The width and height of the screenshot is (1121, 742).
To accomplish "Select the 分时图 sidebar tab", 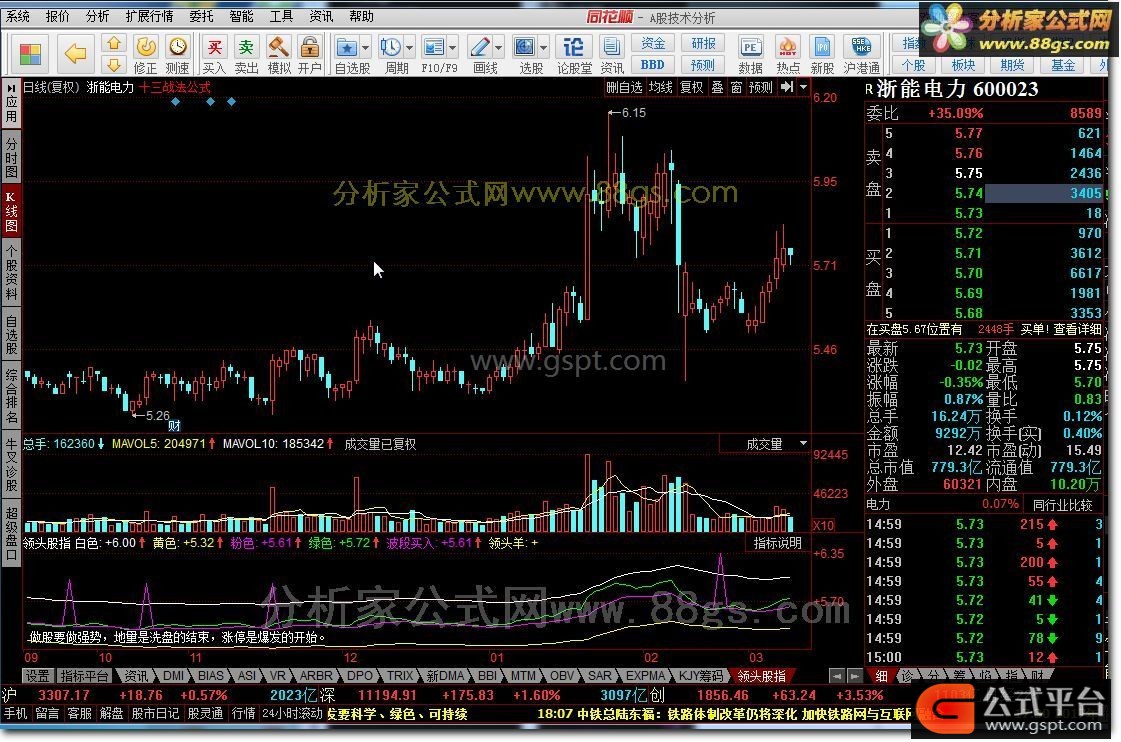I will [11, 159].
